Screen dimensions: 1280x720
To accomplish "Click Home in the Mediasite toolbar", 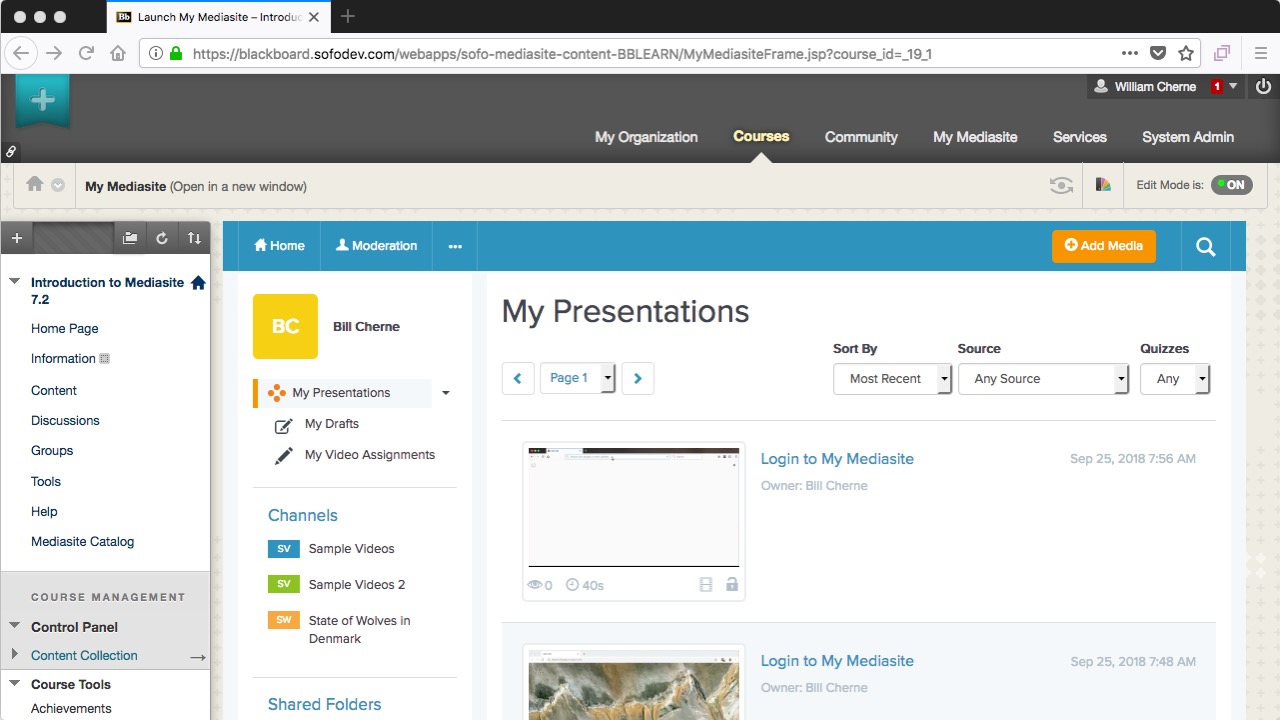I will 280,246.
